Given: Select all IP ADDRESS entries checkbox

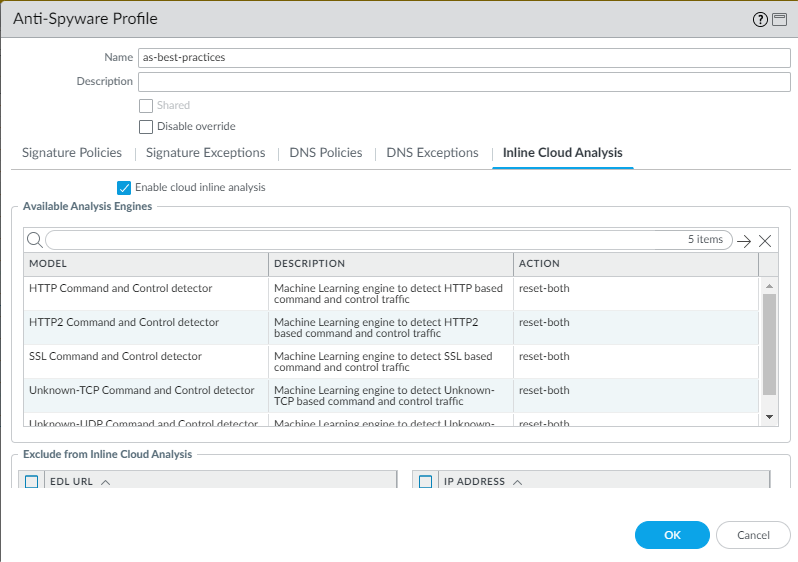Looking at the screenshot, I should tap(425, 482).
